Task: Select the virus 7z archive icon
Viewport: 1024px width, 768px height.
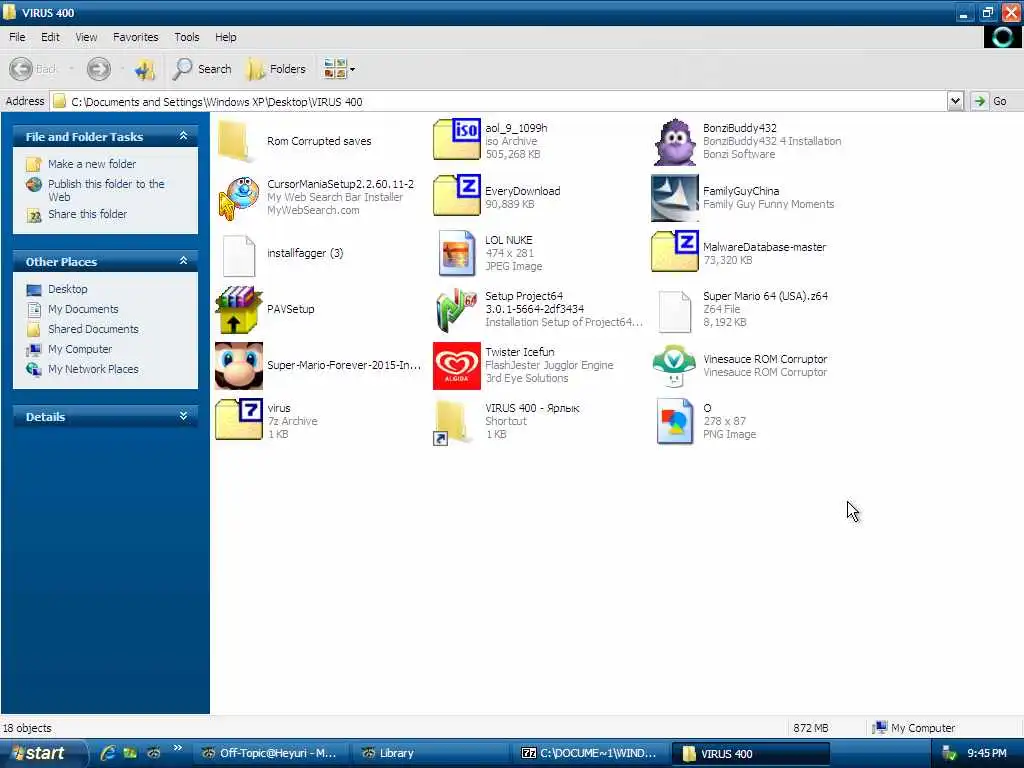Action: pos(238,419)
